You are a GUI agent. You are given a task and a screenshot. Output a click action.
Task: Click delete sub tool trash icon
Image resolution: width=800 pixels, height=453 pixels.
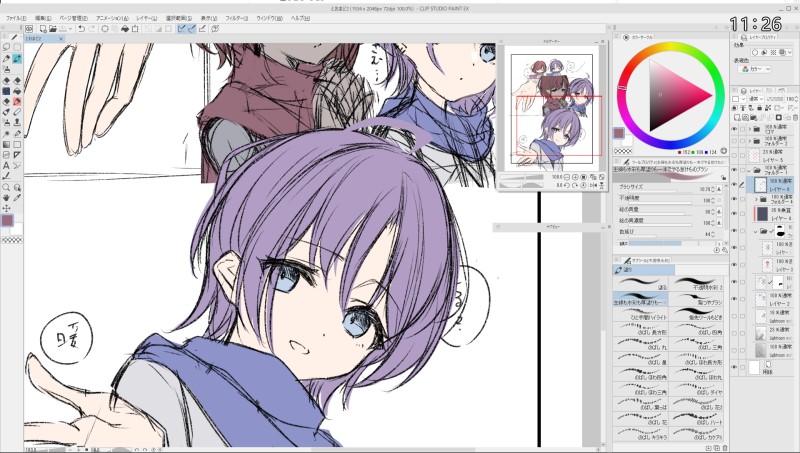click(725, 448)
